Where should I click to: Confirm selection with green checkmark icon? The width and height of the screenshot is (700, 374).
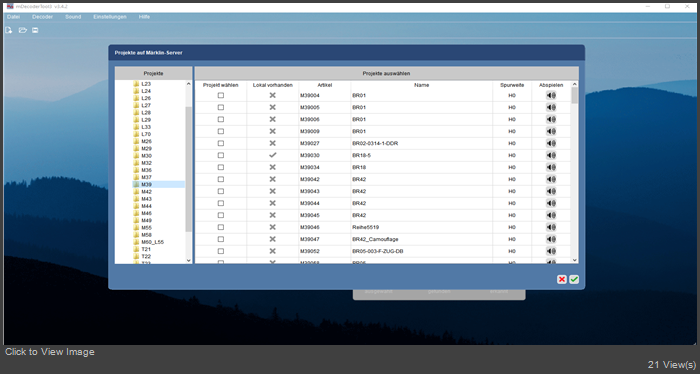click(574, 279)
